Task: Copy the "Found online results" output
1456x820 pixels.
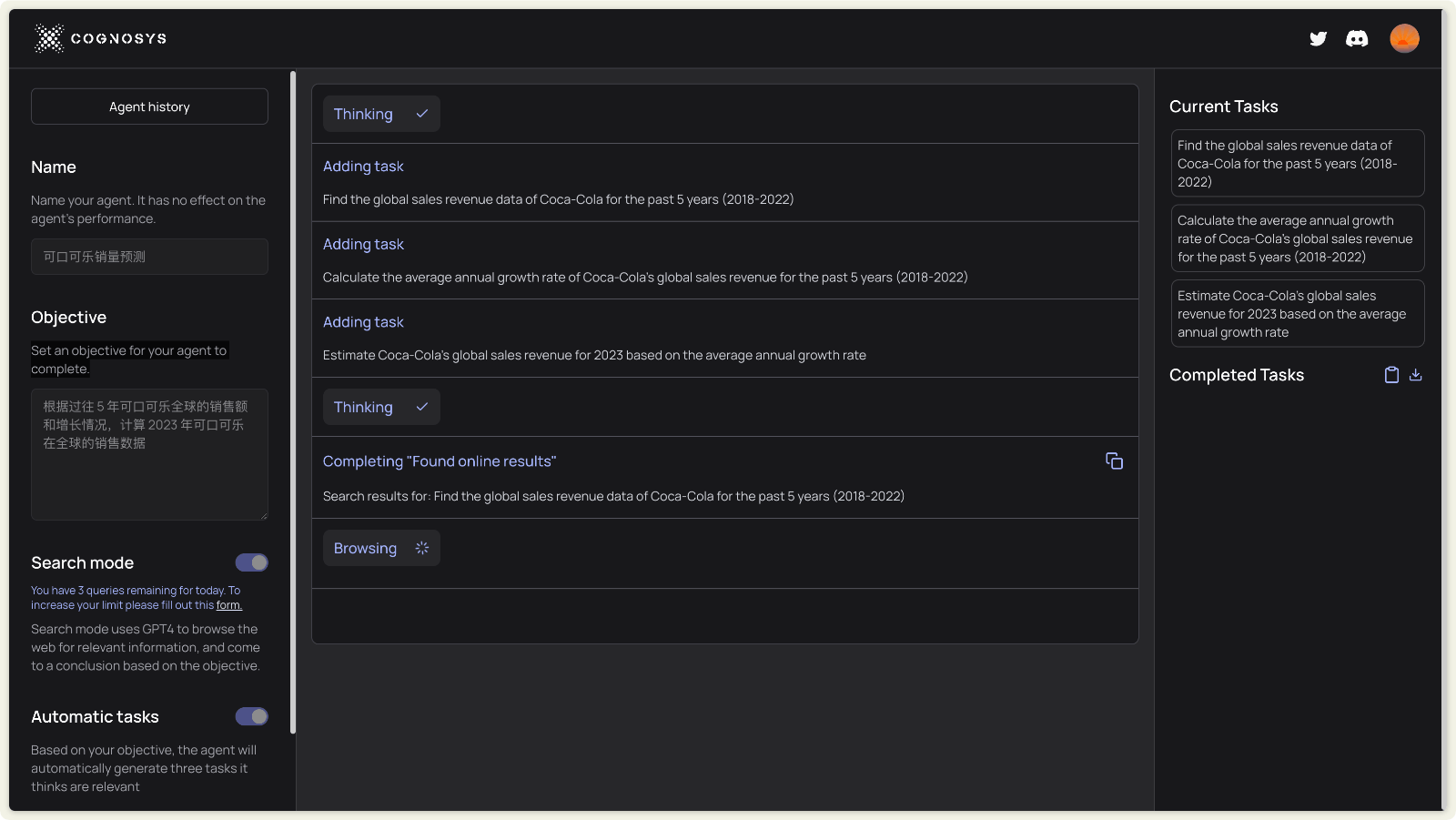Action: pos(1114,461)
